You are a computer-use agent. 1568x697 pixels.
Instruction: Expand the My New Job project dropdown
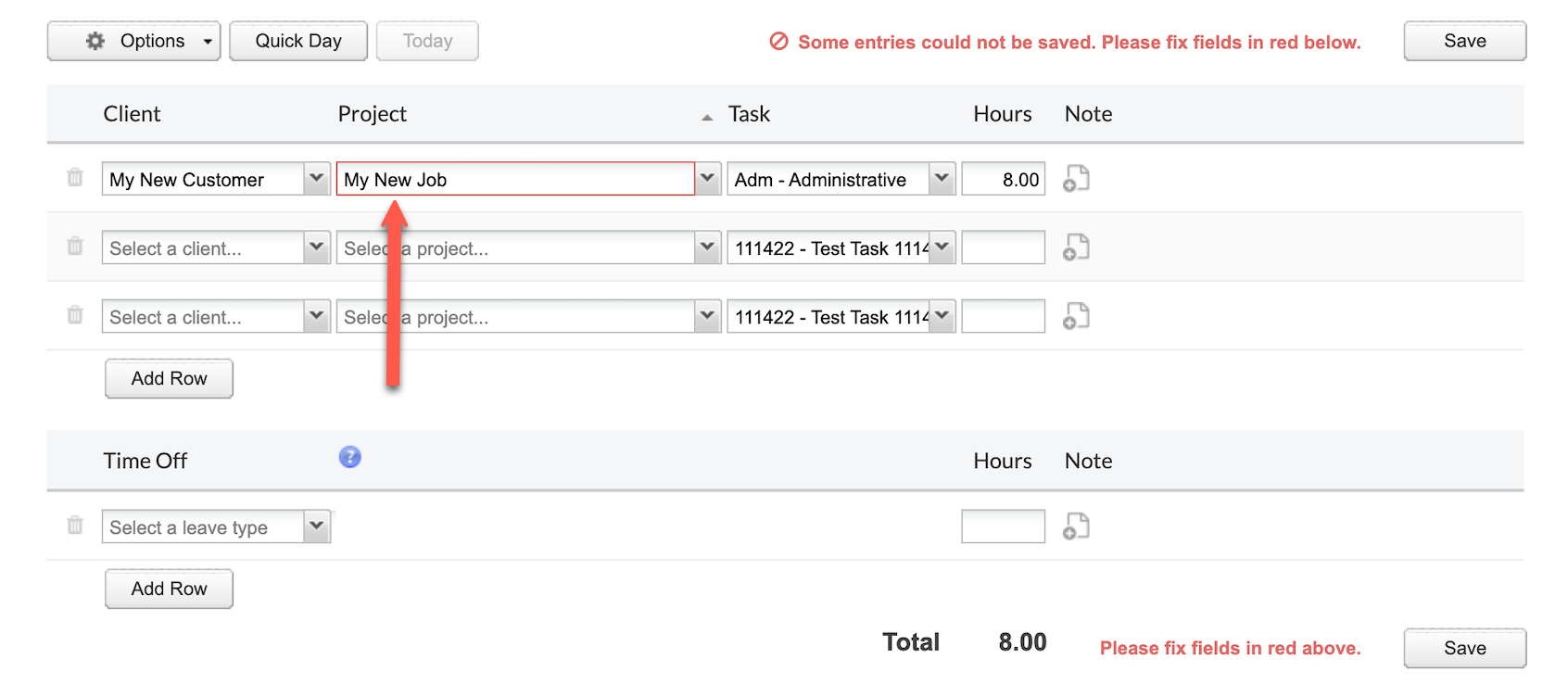pyautogui.click(x=708, y=179)
